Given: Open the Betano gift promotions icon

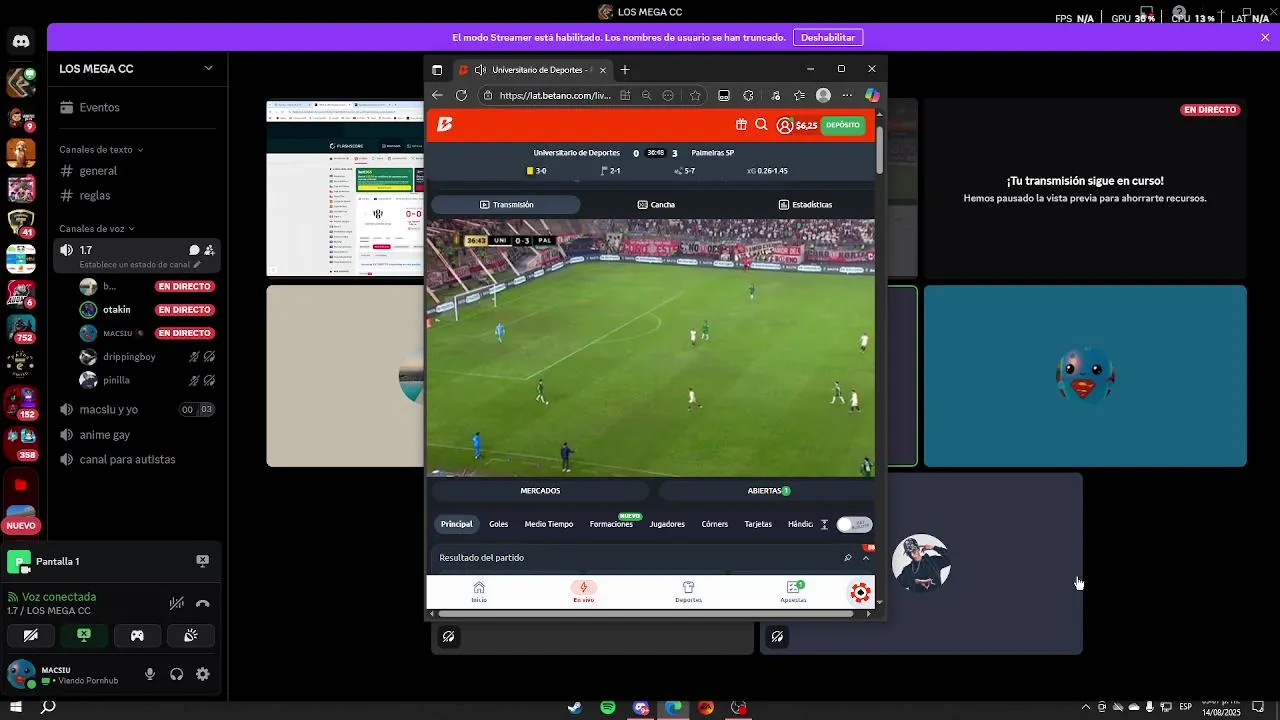Looking at the screenshot, I should click(741, 125).
